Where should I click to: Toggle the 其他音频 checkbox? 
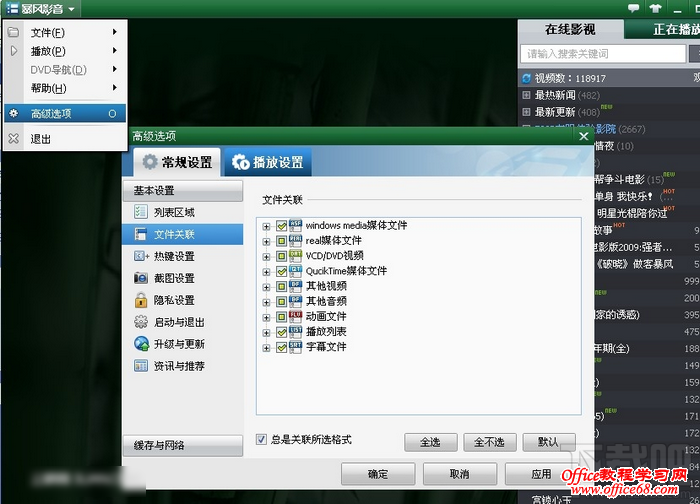(x=281, y=302)
